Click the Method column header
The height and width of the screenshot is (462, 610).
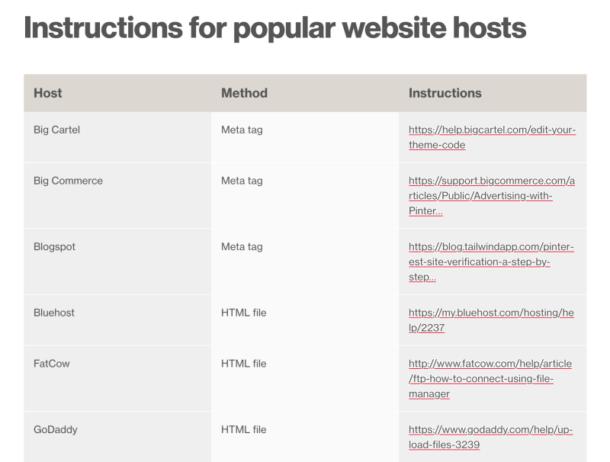pyautogui.click(x=244, y=93)
